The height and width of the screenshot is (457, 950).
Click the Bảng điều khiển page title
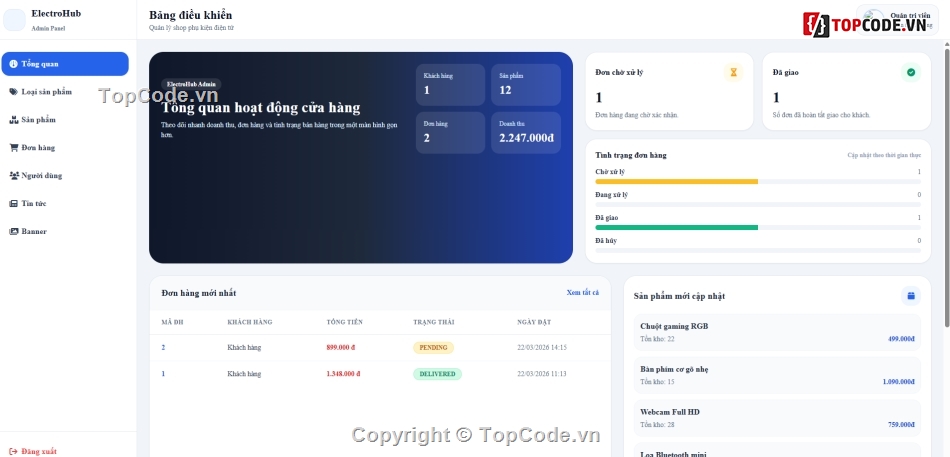point(190,15)
